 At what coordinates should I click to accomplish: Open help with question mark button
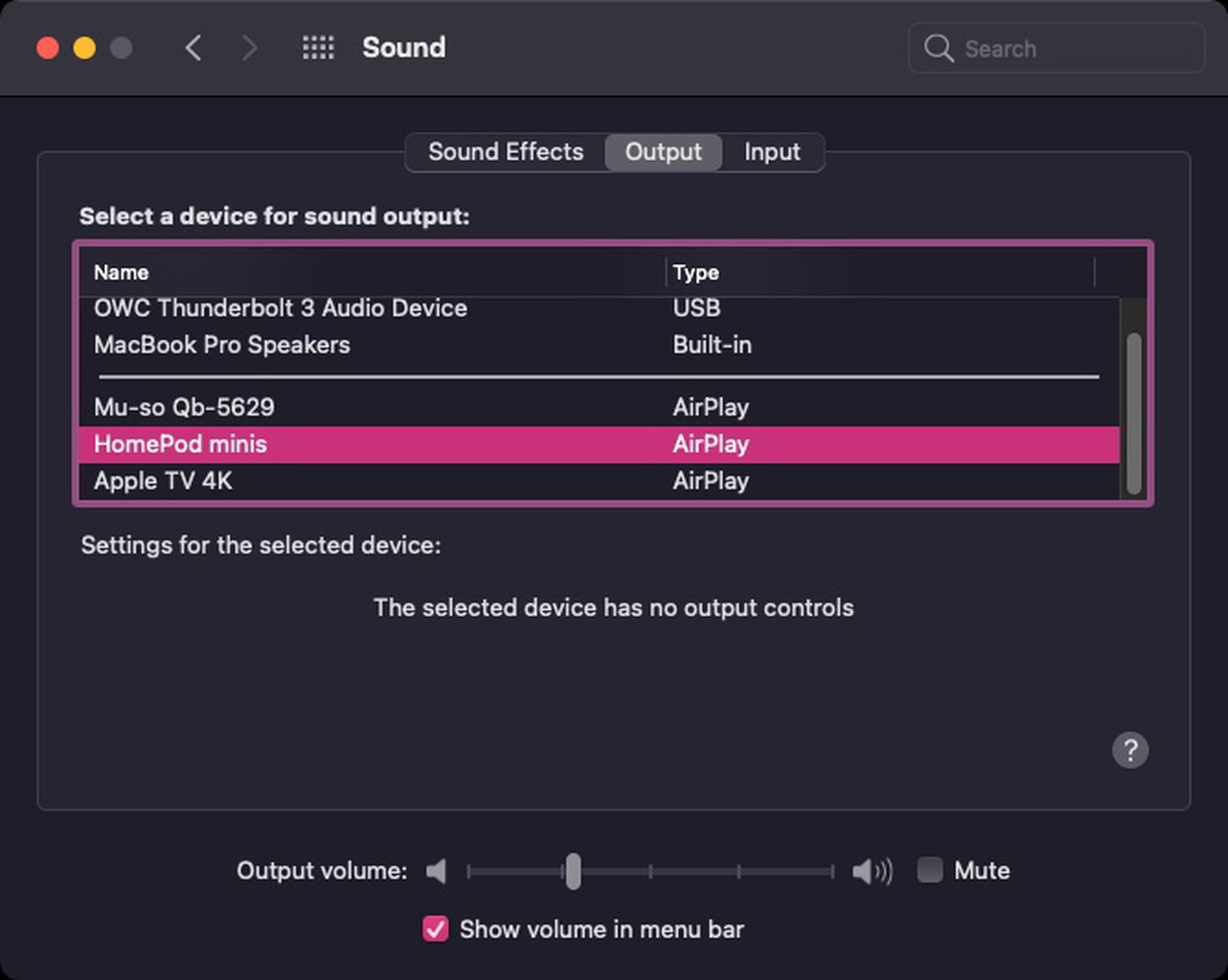[x=1130, y=750]
